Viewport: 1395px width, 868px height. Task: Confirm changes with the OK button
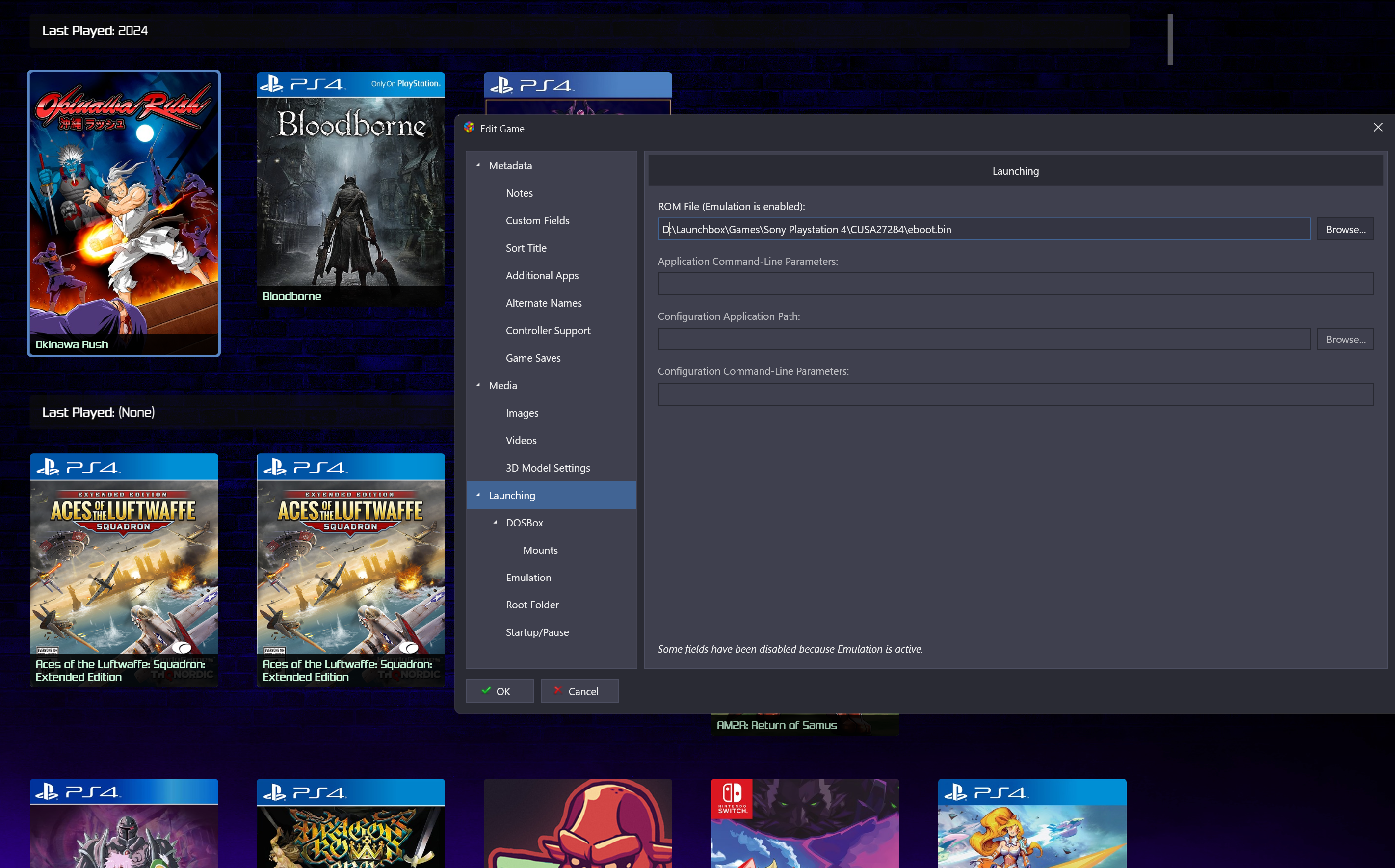500,691
